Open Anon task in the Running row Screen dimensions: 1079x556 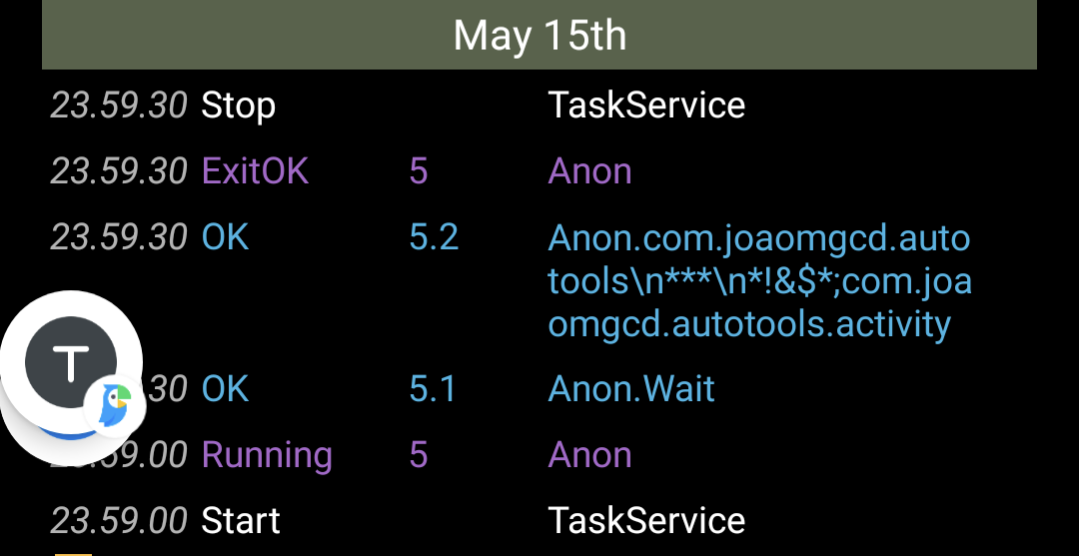(590, 455)
